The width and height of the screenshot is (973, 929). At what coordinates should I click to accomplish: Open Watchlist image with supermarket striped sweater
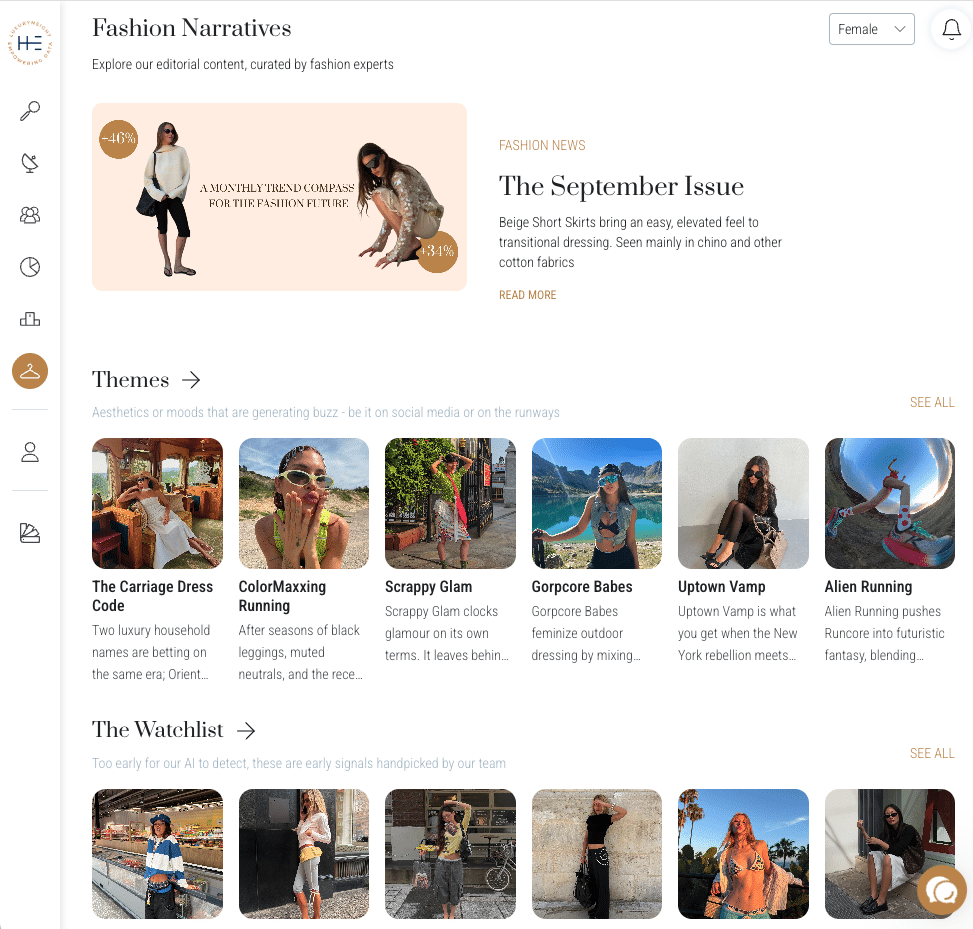click(x=157, y=854)
